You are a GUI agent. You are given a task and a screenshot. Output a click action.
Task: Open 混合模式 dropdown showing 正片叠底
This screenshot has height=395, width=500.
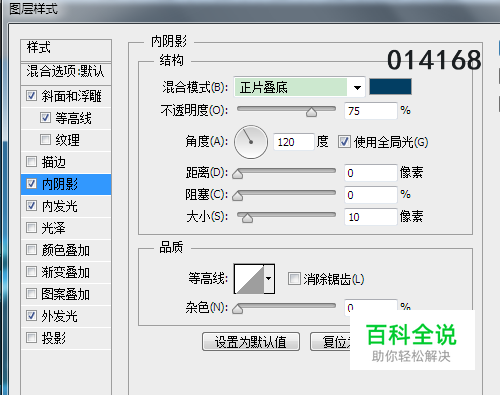299,87
